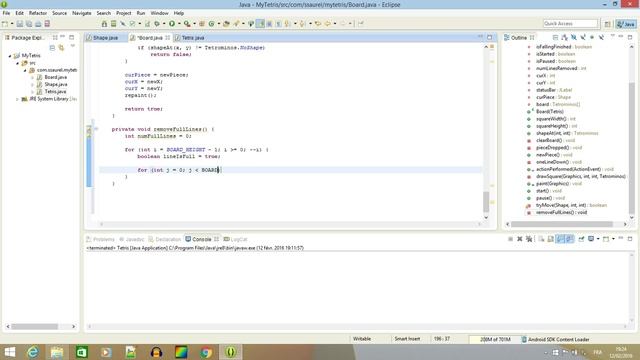This screenshot has width=640, height=360.
Task: Click the Open Type toolbar icon
Action: [226, 24]
